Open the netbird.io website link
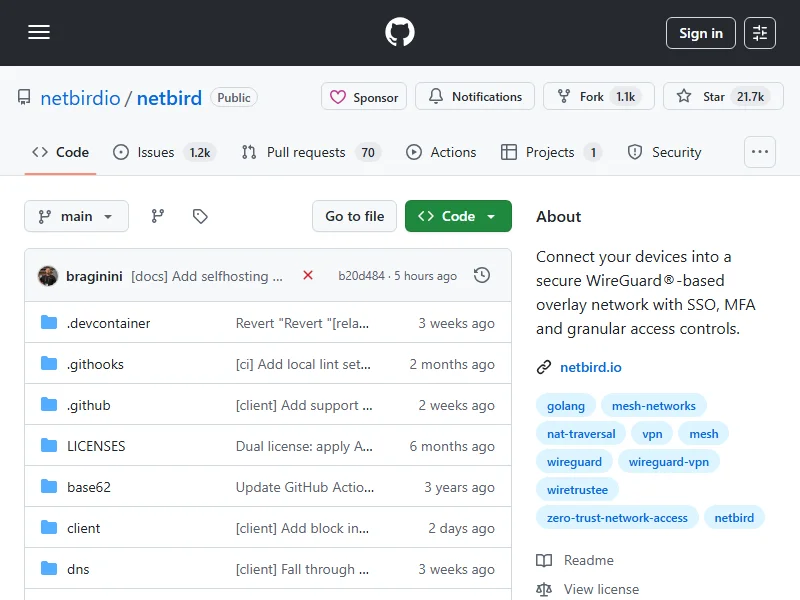The image size is (800, 600). 590,367
